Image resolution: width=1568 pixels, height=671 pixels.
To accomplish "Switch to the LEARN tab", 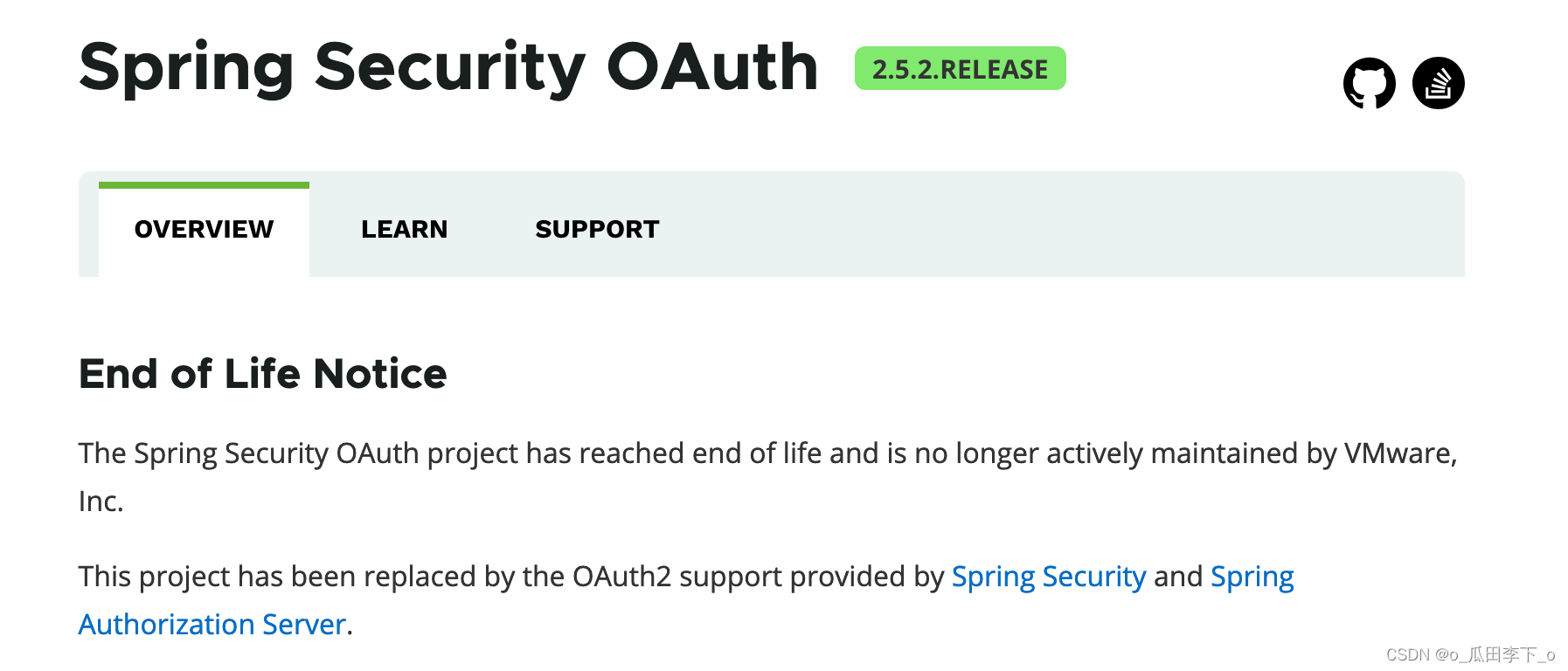I will click(x=404, y=229).
